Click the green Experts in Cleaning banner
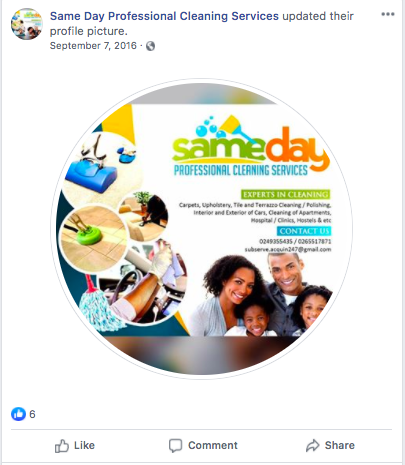This screenshot has height=465, width=405. 285,194
